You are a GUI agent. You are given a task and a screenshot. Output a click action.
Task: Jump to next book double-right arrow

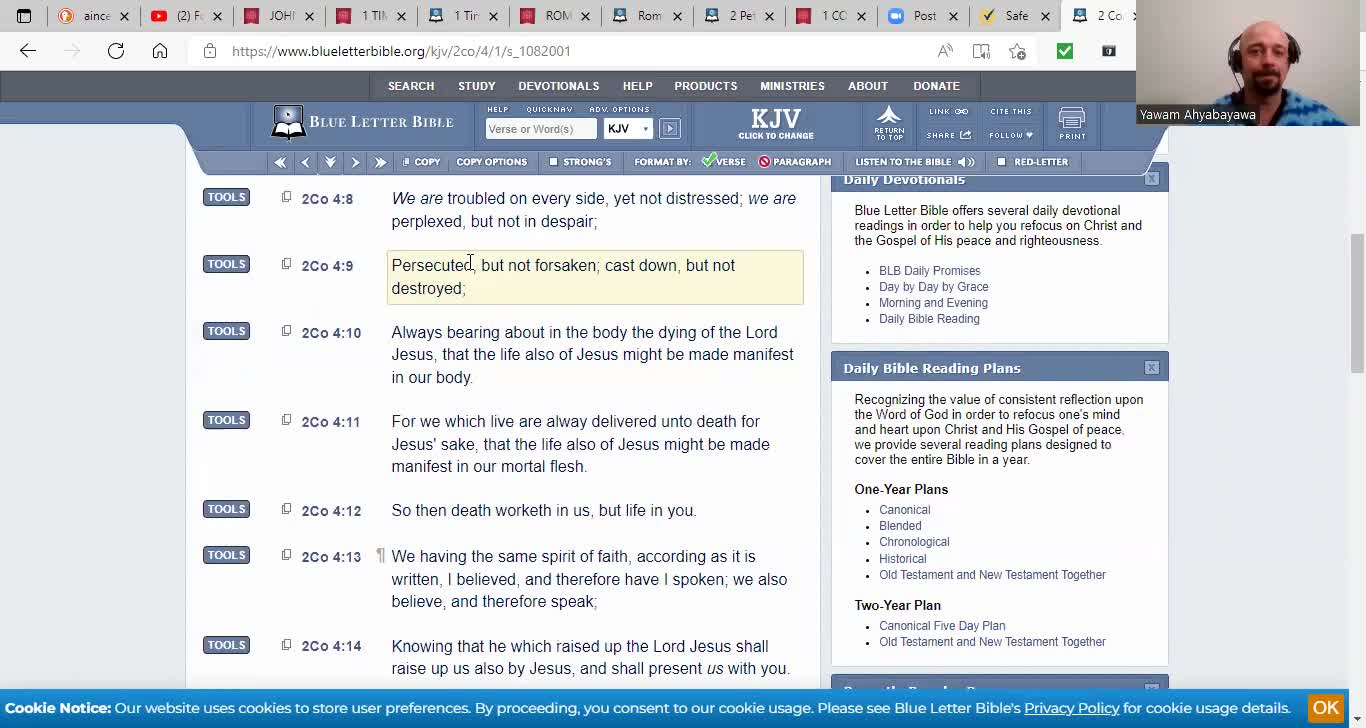click(x=380, y=162)
